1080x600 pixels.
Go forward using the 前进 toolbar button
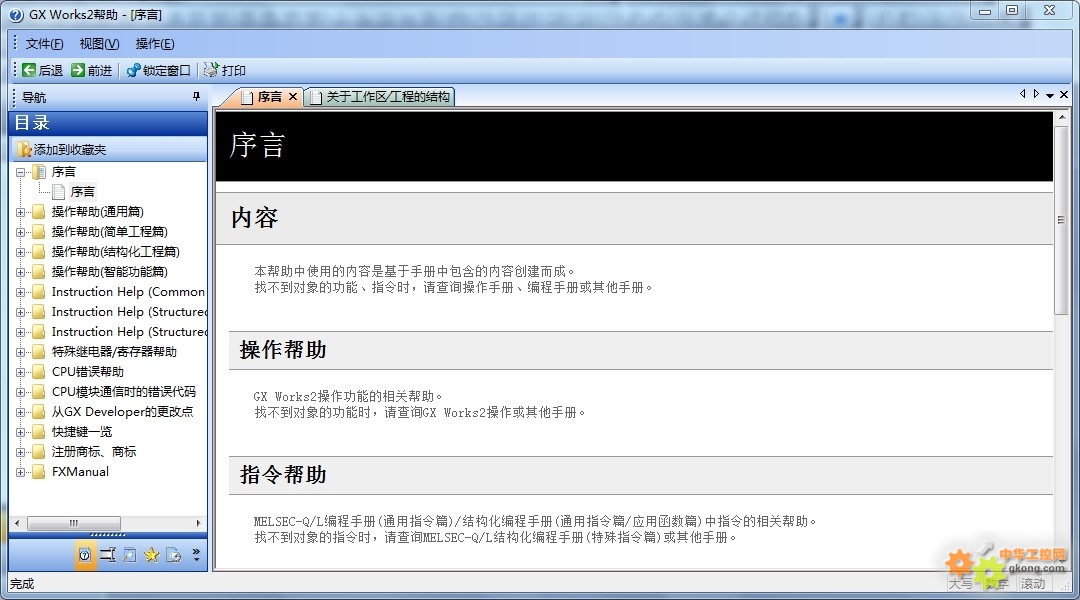coord(92,70)
